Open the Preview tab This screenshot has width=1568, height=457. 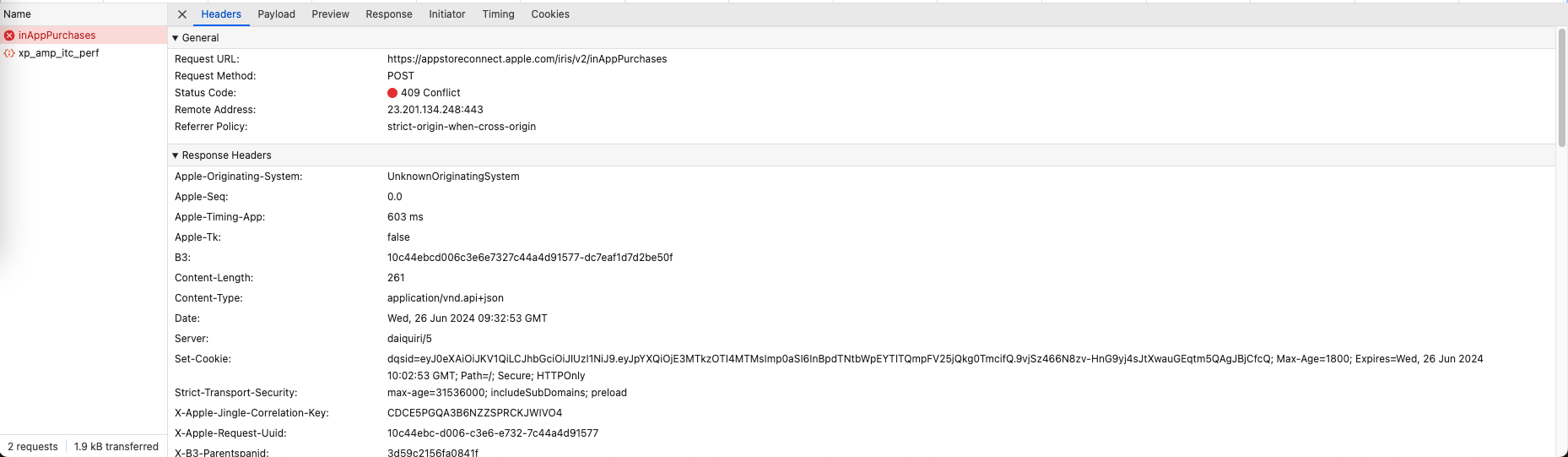click(330, 14)
